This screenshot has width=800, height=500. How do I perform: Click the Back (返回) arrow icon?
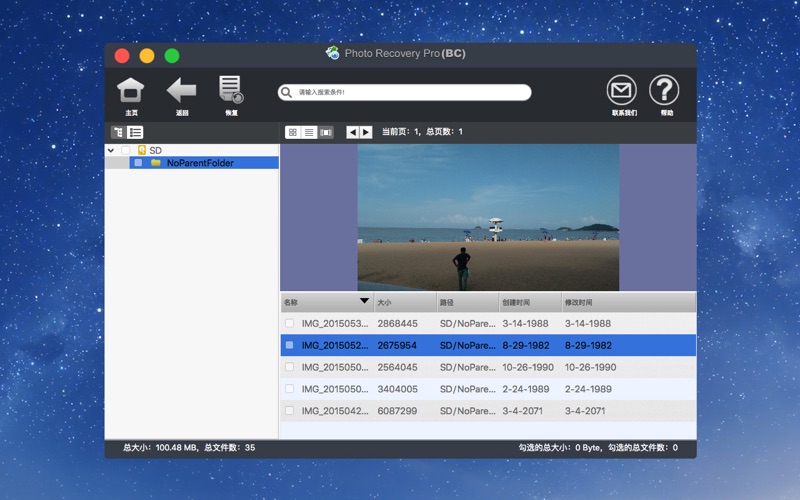click(181, 91)
